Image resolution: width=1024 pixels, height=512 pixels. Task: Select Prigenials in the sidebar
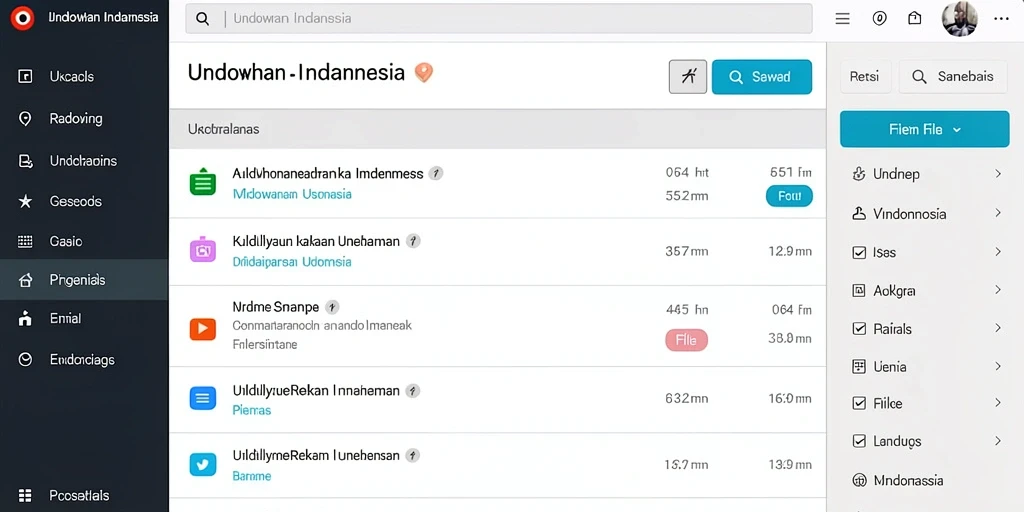[x=84, y=280]
